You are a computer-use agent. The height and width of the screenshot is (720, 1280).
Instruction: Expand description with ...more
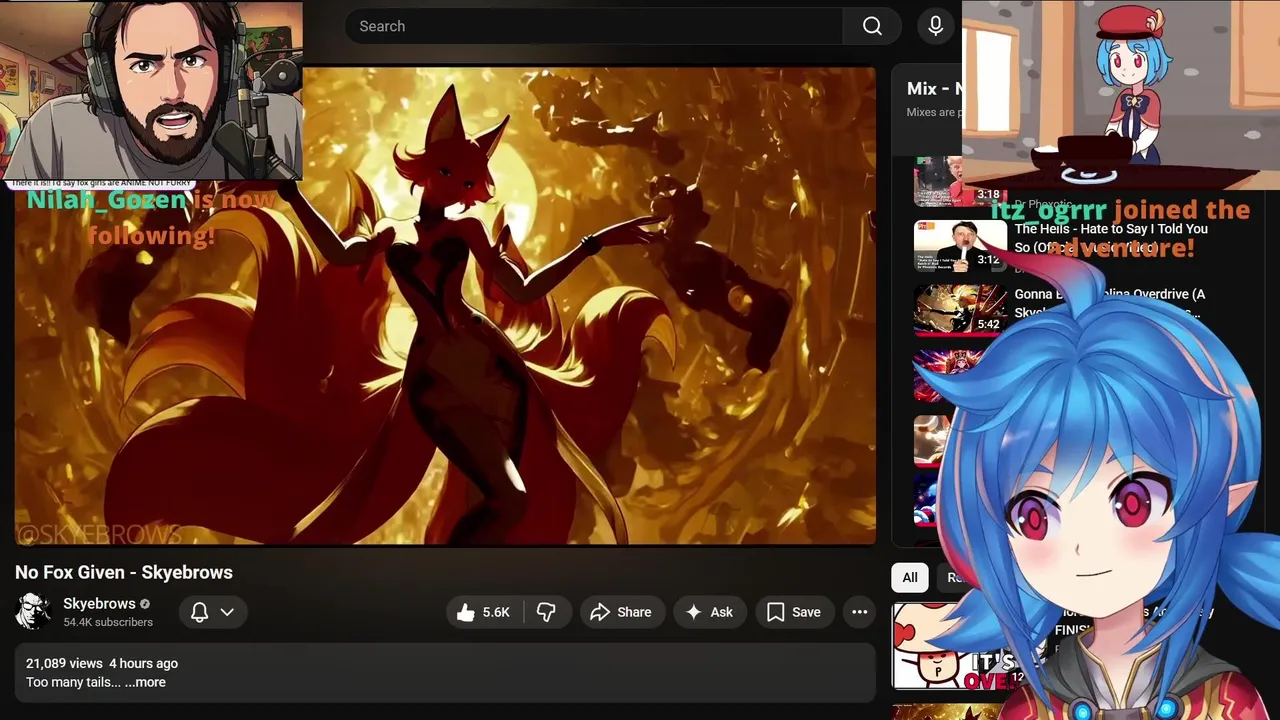pyautogui.click(x=145, y=682)
